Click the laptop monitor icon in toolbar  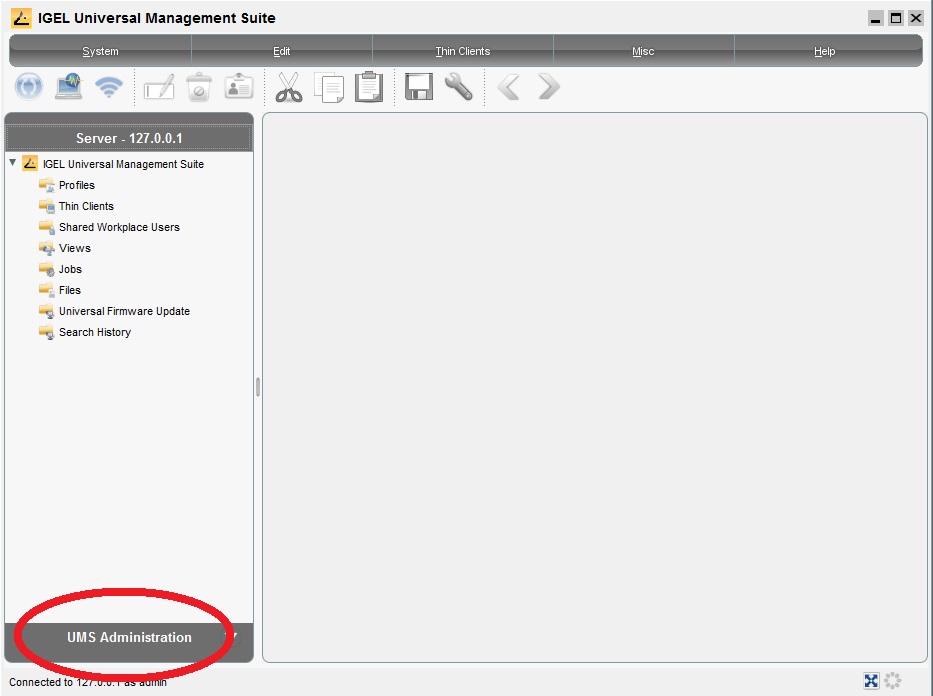(x=69, y=87)
